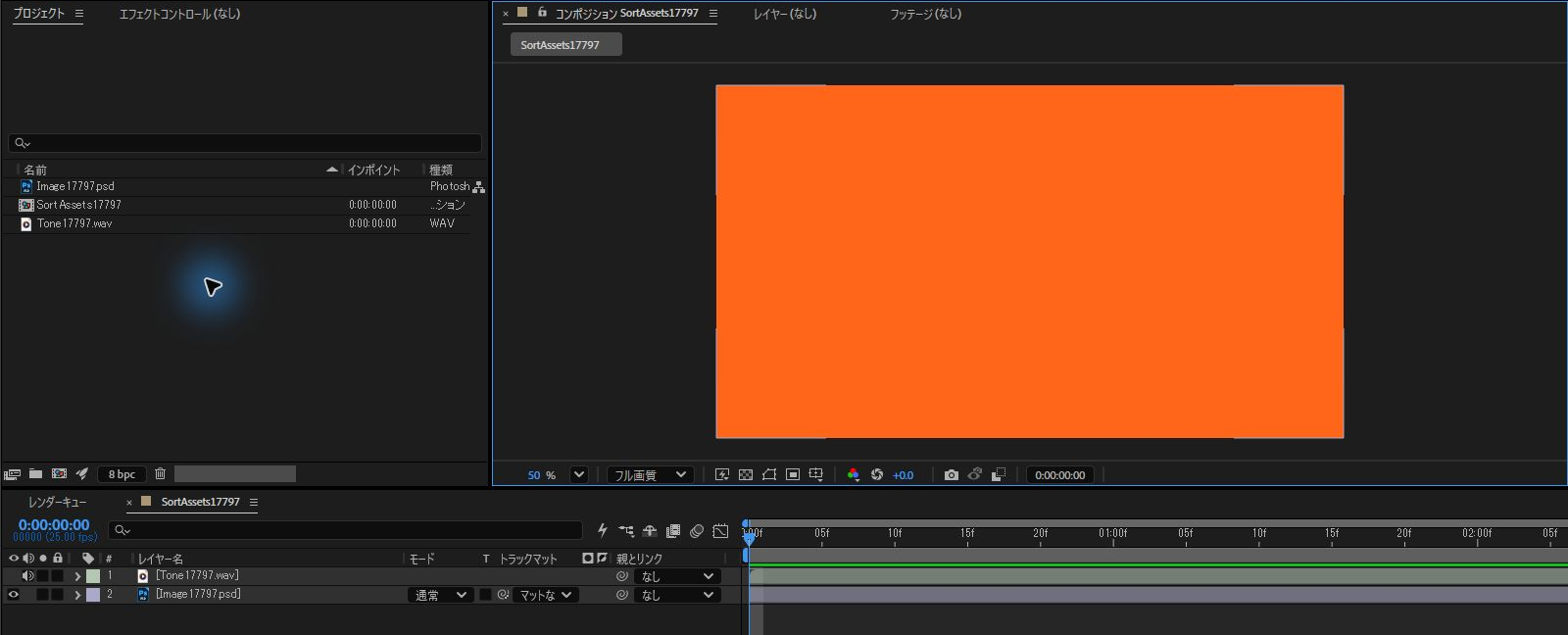Toggle the Shy layers switch in timeline
1568x635 pixels.
click(650, 530)
